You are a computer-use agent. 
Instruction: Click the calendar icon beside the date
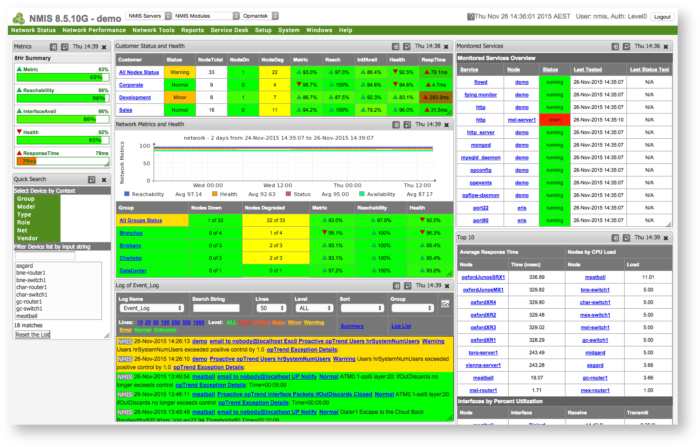471,17
